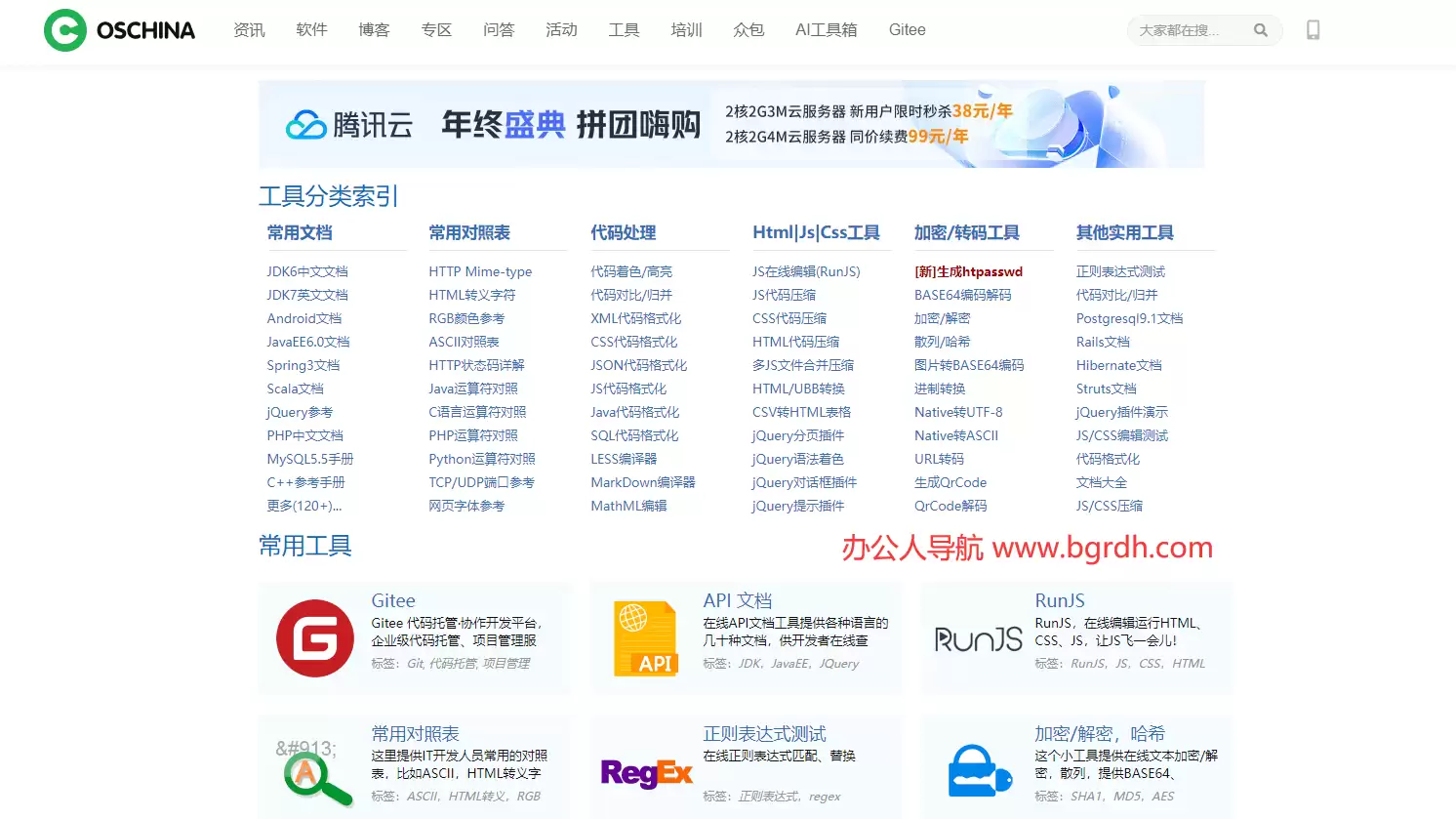The image size is (1456, 819).
Task: Select the RunJS logo
Action: [x=977, y=636]
